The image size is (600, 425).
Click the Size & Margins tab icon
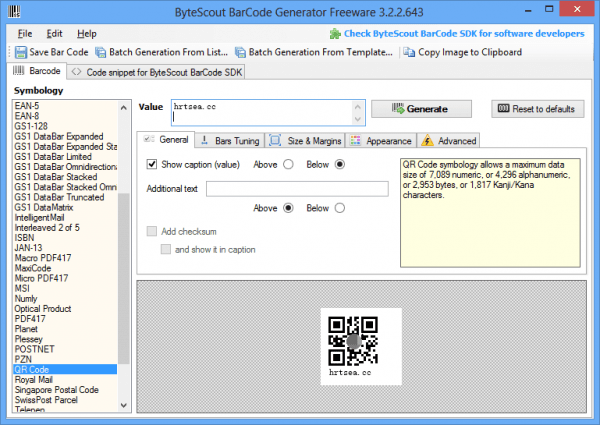(275, 140)
